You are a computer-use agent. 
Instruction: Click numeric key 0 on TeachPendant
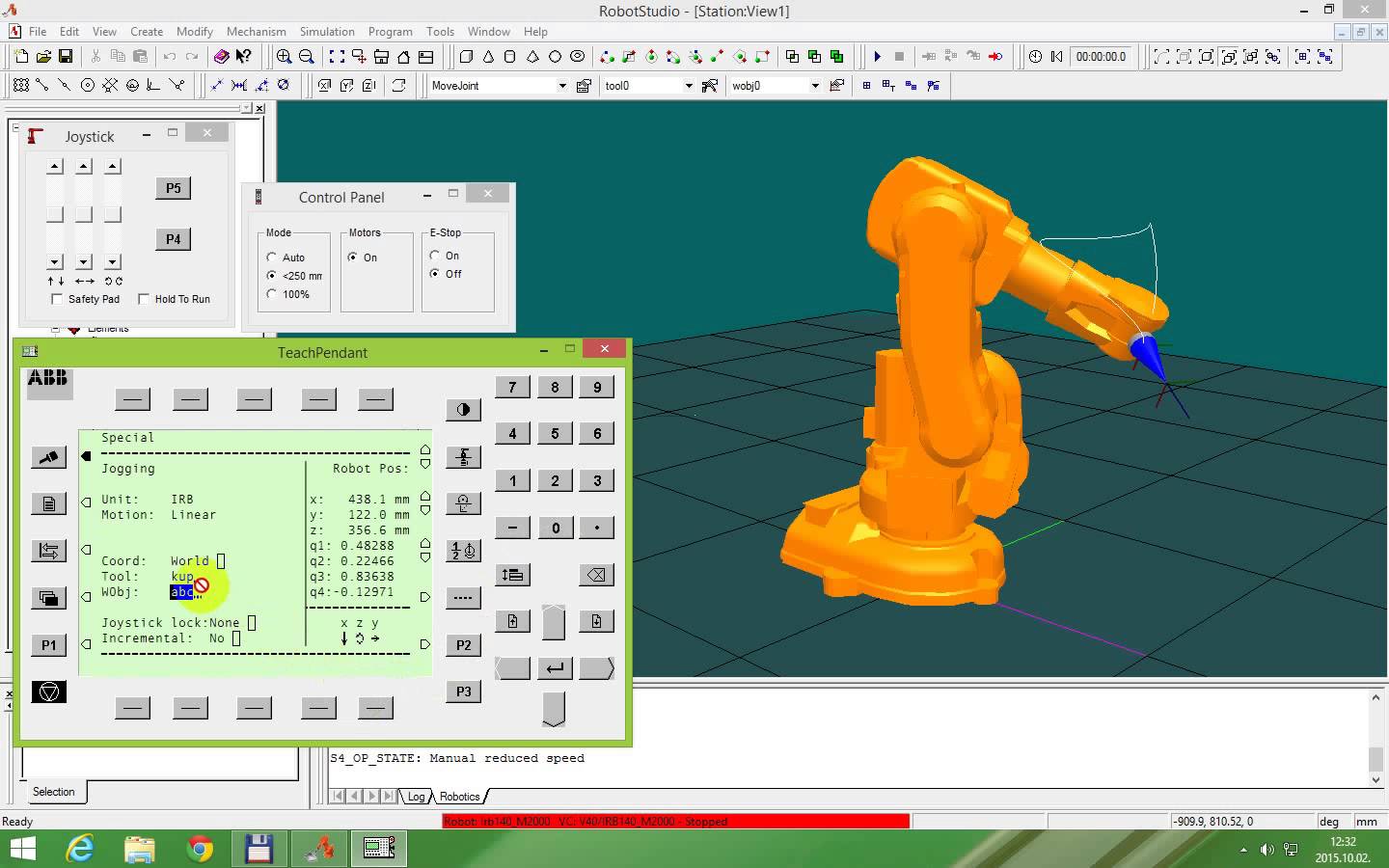(x=555, y=528)
